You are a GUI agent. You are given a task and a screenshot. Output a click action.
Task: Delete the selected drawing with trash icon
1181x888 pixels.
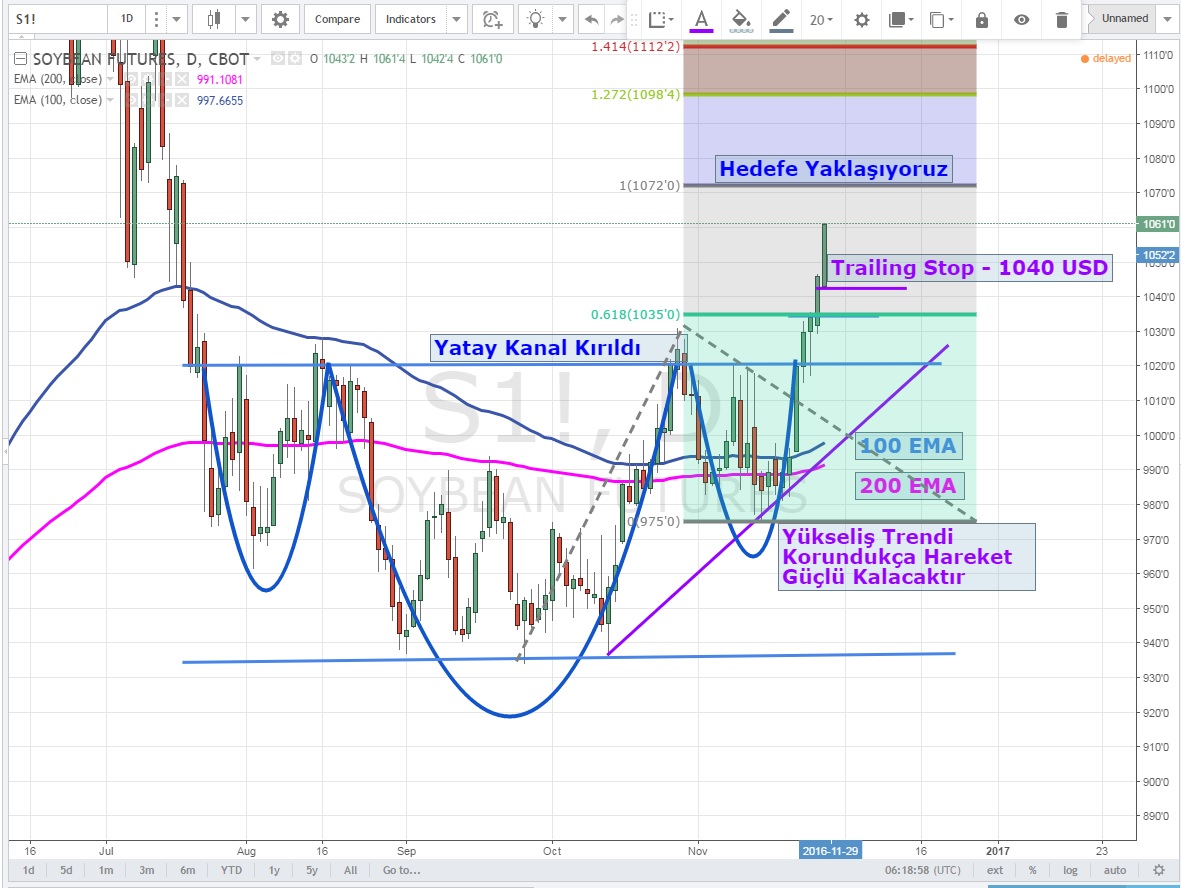(x=1061, y=19)
